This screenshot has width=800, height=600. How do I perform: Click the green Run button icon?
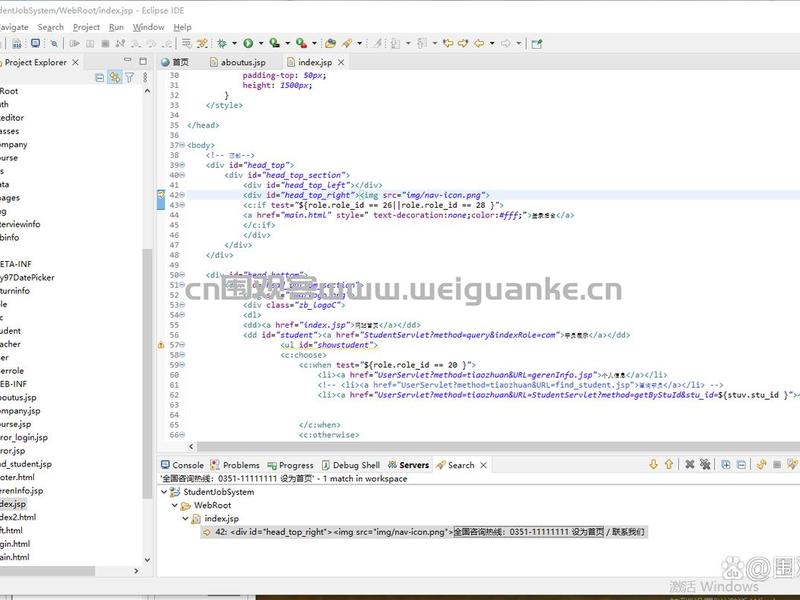[248, 43]
